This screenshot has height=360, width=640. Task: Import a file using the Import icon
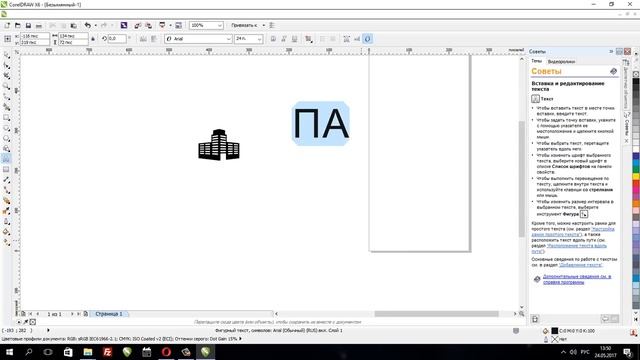click(x=138, y=25)
